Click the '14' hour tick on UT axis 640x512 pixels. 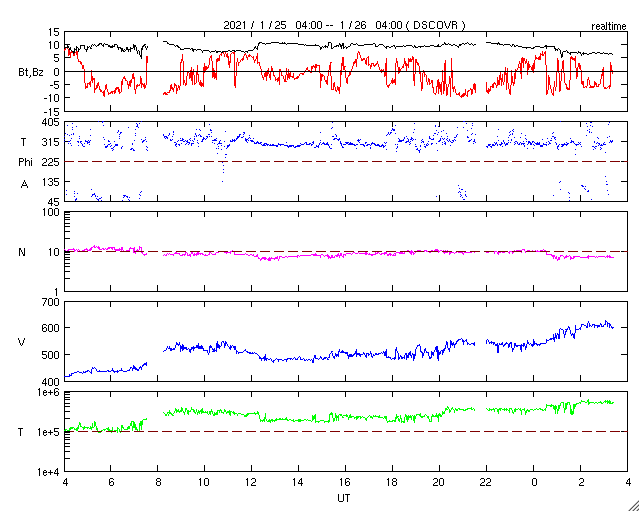click(298, 482)
